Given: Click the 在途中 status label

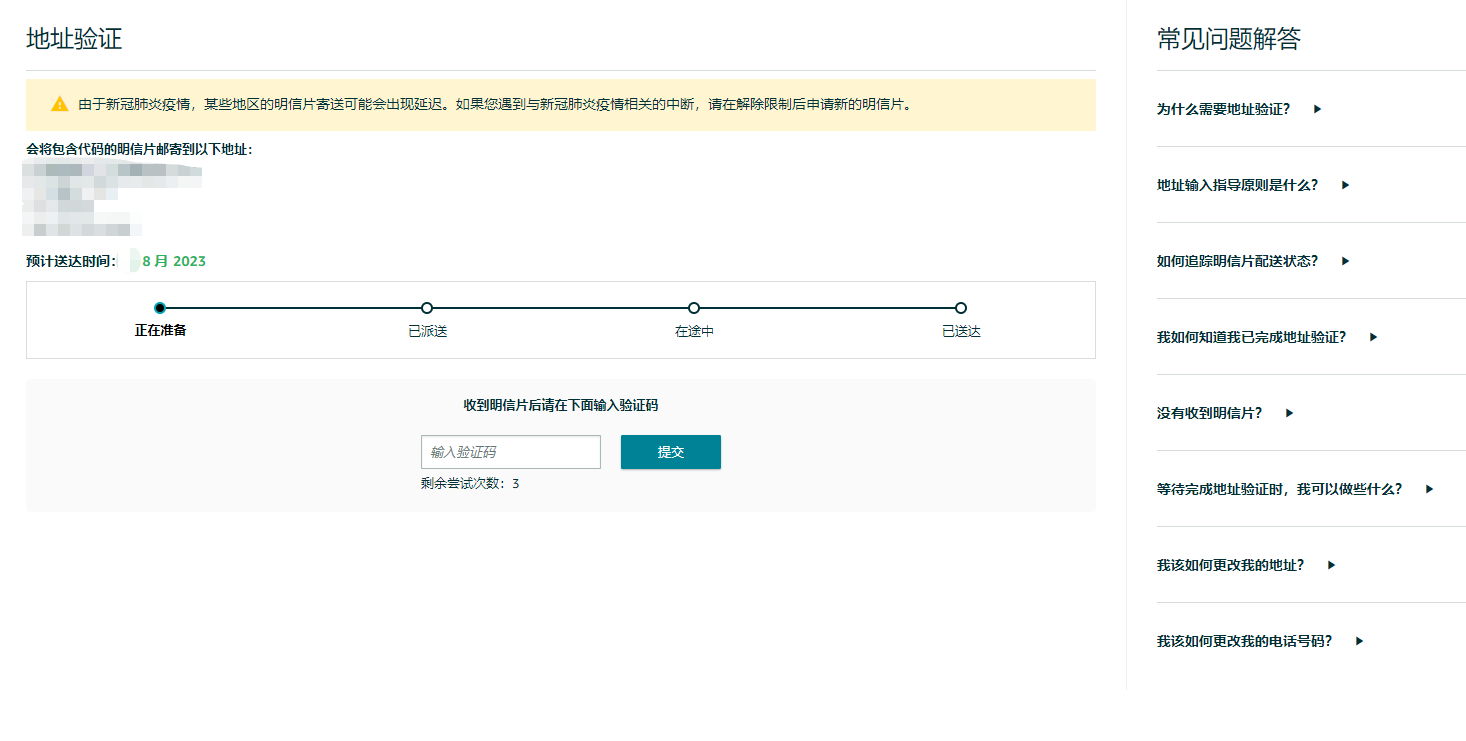Looking at the screenshot, I should (x=694, y=331).
